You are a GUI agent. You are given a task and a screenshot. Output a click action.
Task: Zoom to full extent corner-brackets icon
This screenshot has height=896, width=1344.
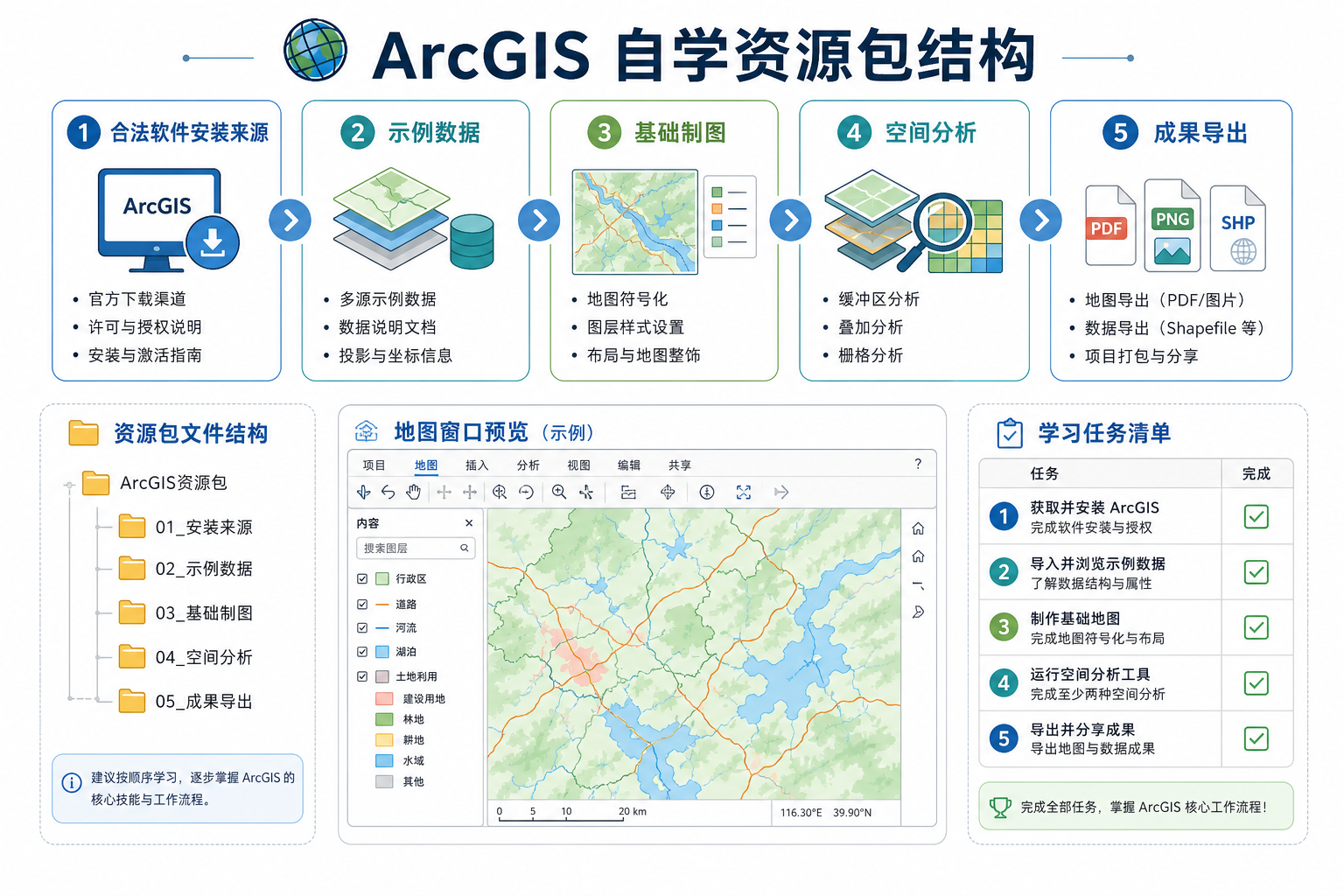(744, 492)
